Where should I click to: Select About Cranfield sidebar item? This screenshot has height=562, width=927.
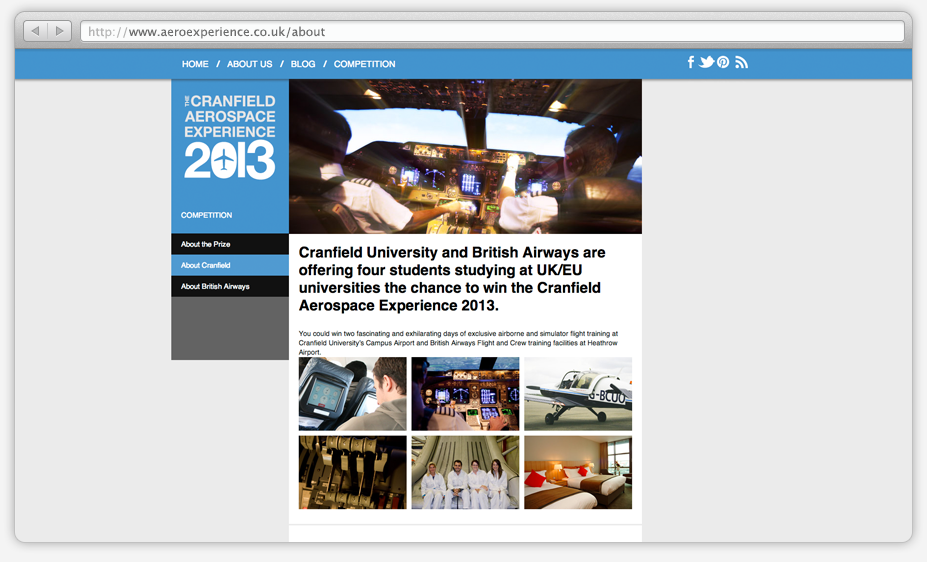point(230,265)
